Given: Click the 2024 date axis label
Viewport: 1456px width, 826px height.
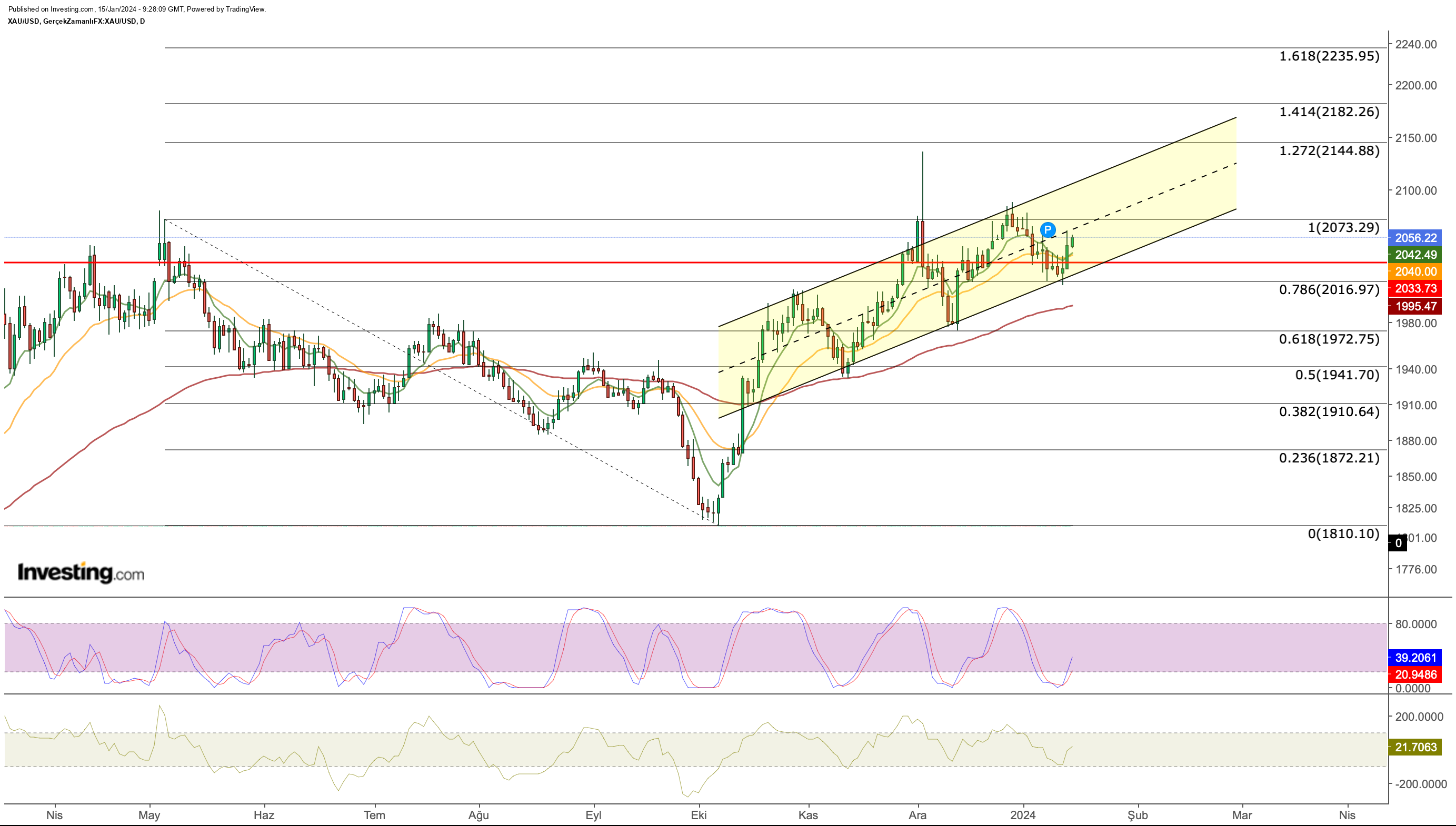Looking at the screenshot, I should point(1023,815).
